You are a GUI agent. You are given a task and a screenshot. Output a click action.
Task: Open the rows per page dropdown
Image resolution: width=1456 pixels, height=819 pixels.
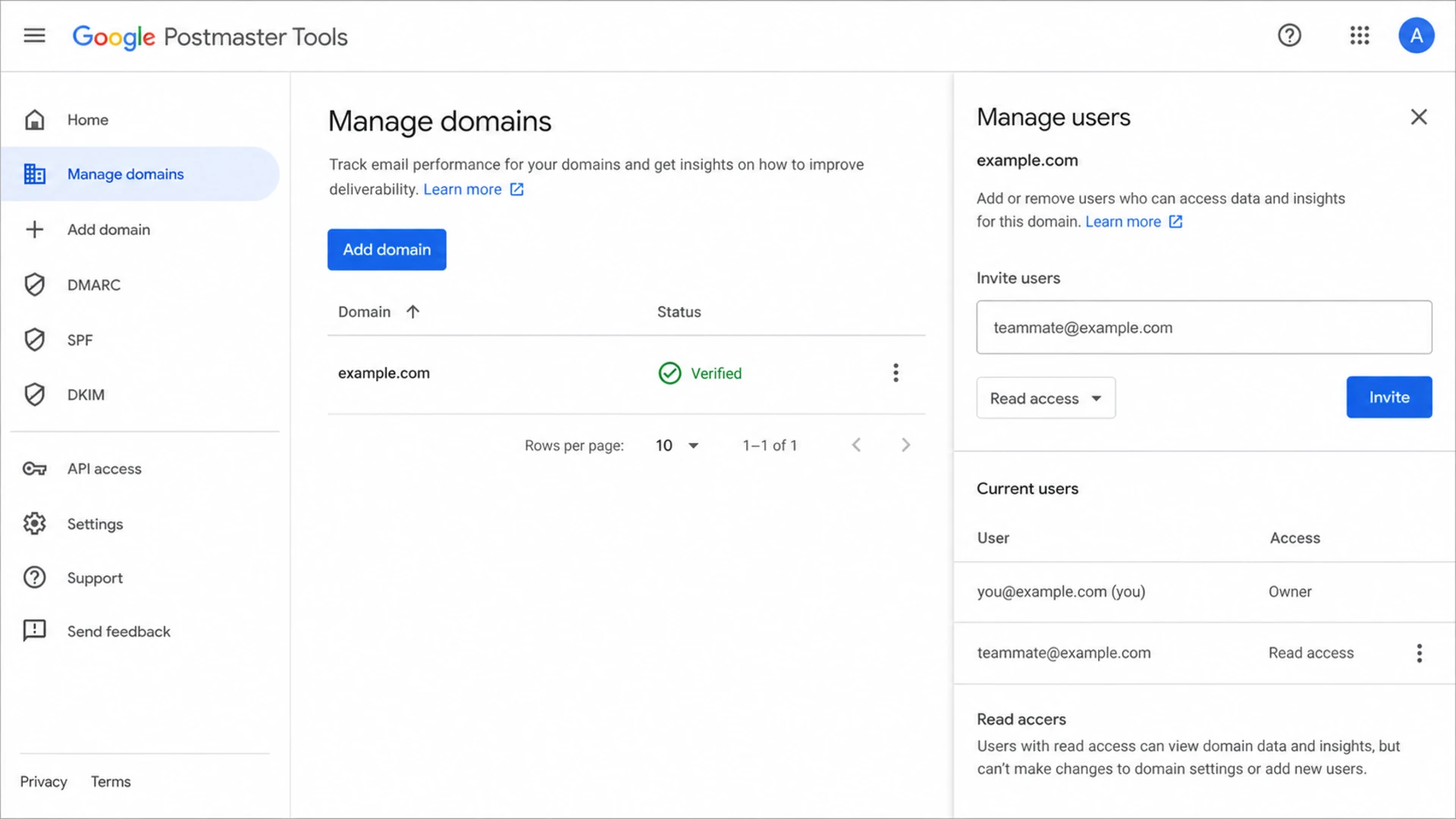677,446
